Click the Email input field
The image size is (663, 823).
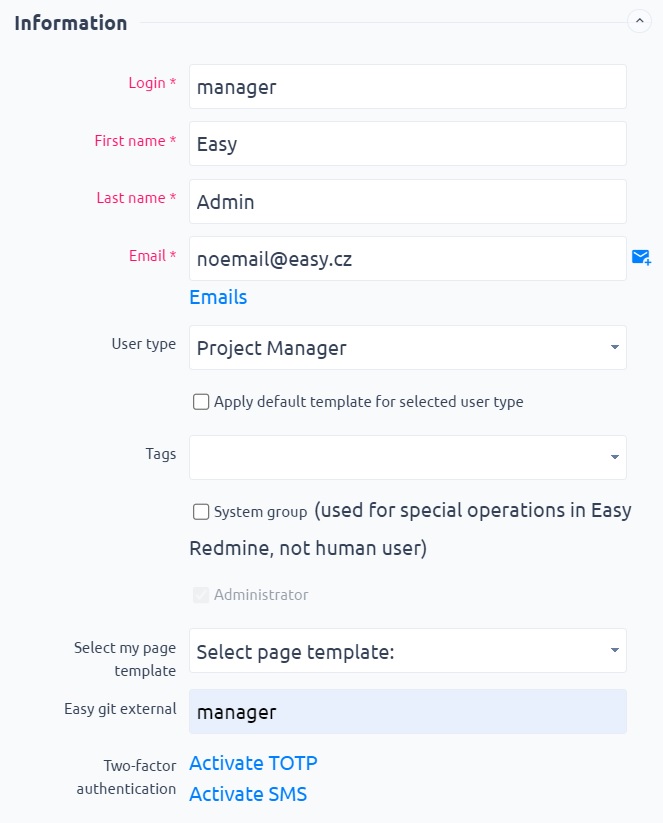point(408,259)
